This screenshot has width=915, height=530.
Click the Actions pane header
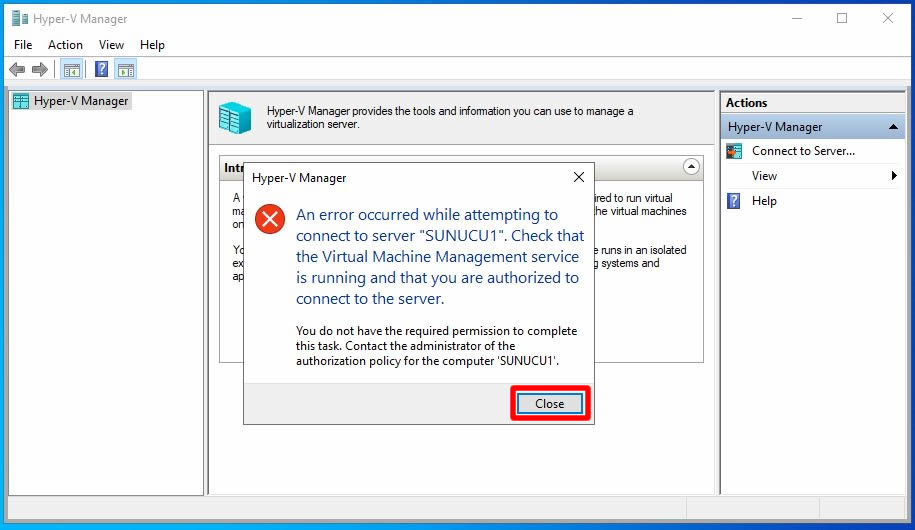point(813,103)
